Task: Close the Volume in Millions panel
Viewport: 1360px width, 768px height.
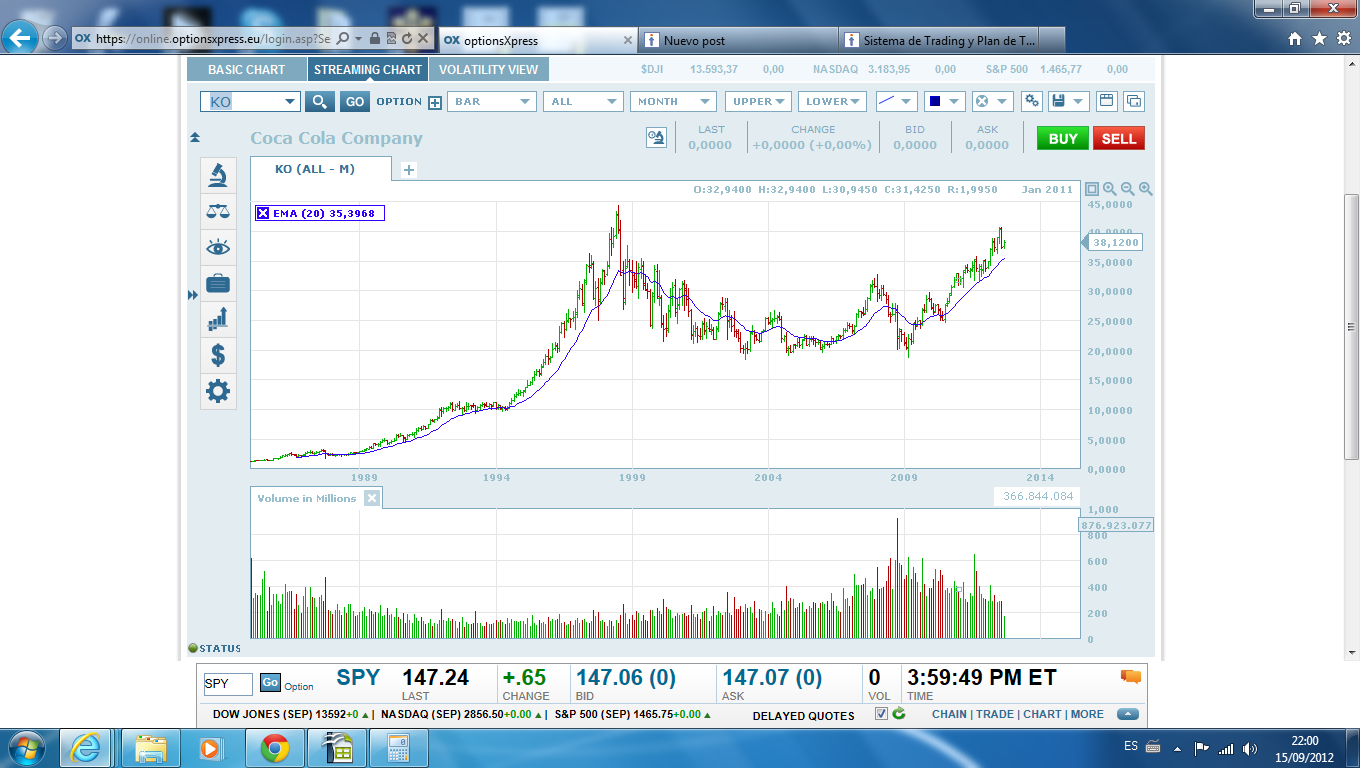Action: tap(372, 498)
